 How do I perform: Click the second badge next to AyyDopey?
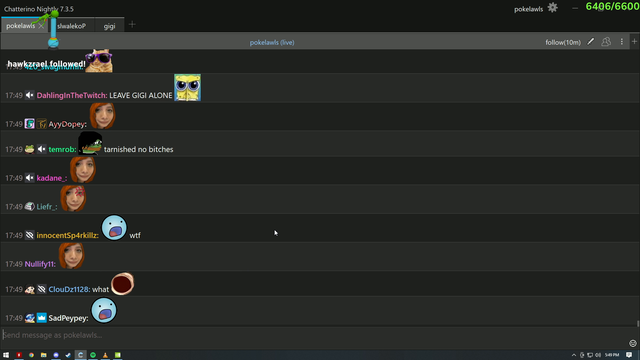pos(42,124)
